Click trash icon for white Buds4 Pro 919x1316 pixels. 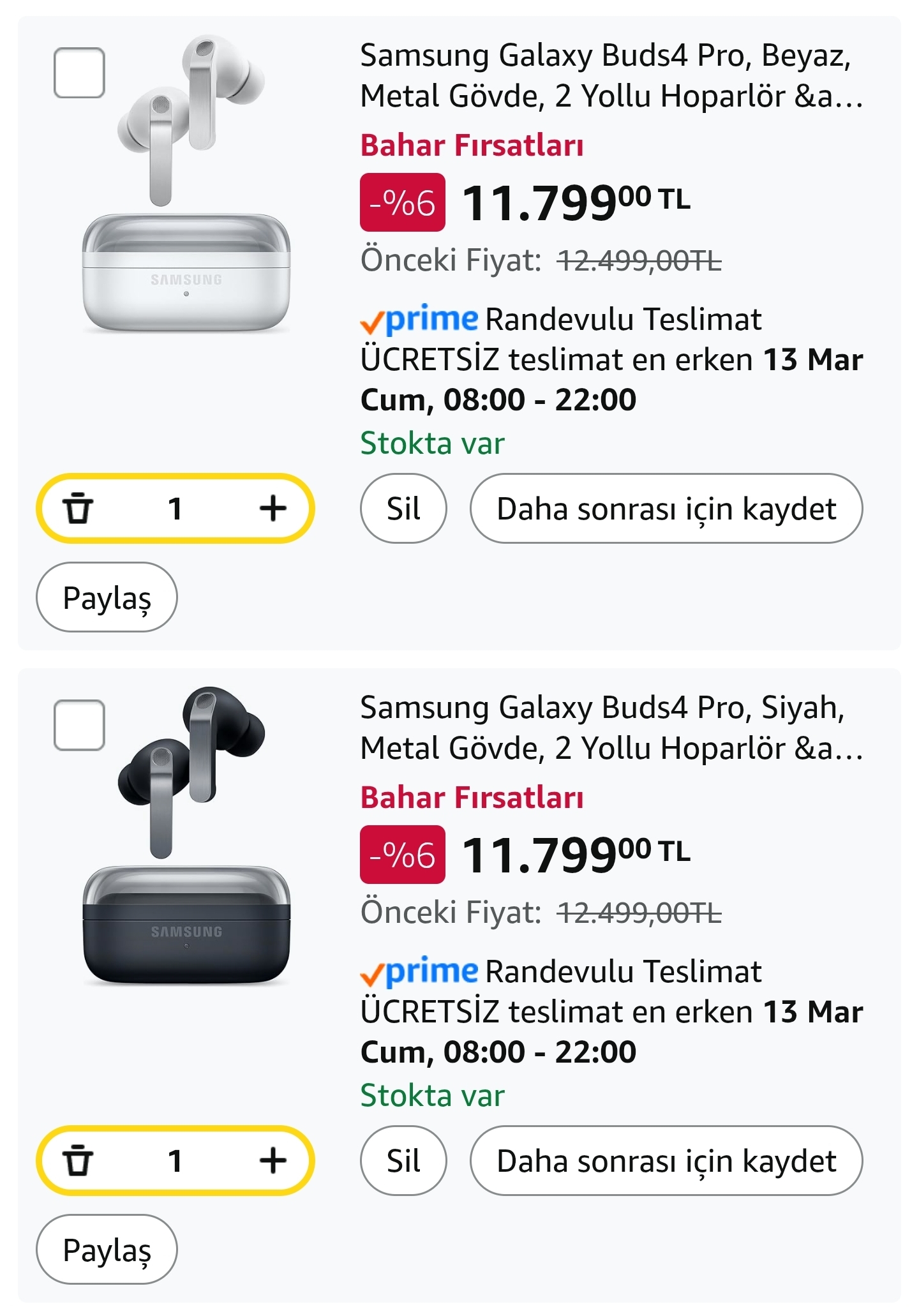tap(78, 509)
